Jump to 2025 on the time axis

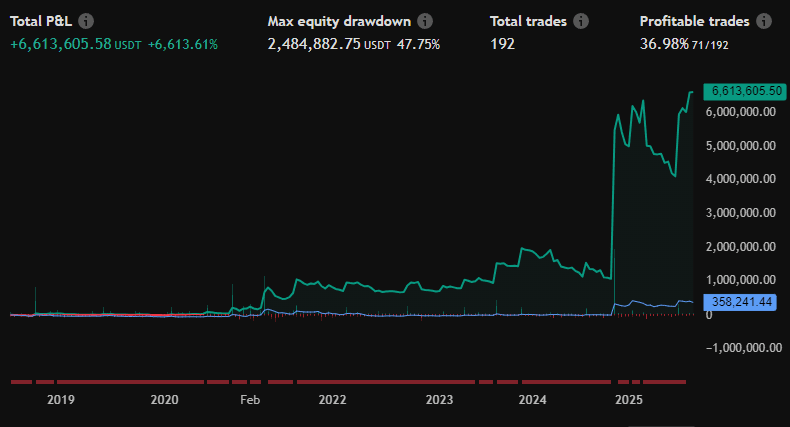[x=628, y=400]
